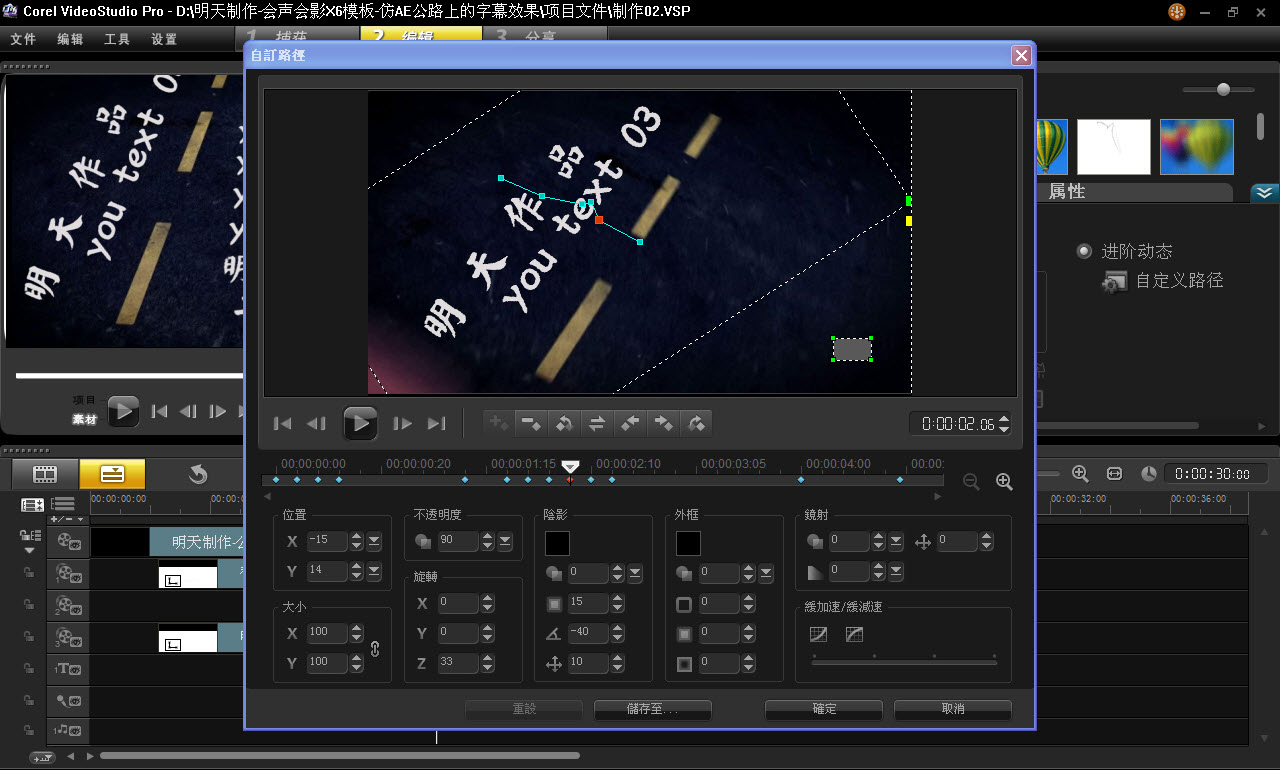This screenshot has width=1280, height=770.
Task: Step to next frame in path dialog
Action: pos(402,424)
